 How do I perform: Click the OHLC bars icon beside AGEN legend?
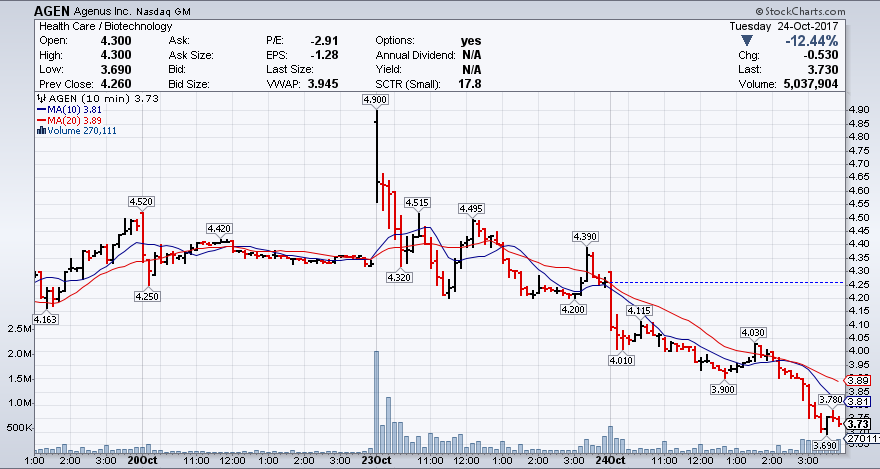[x=40, y=99]
